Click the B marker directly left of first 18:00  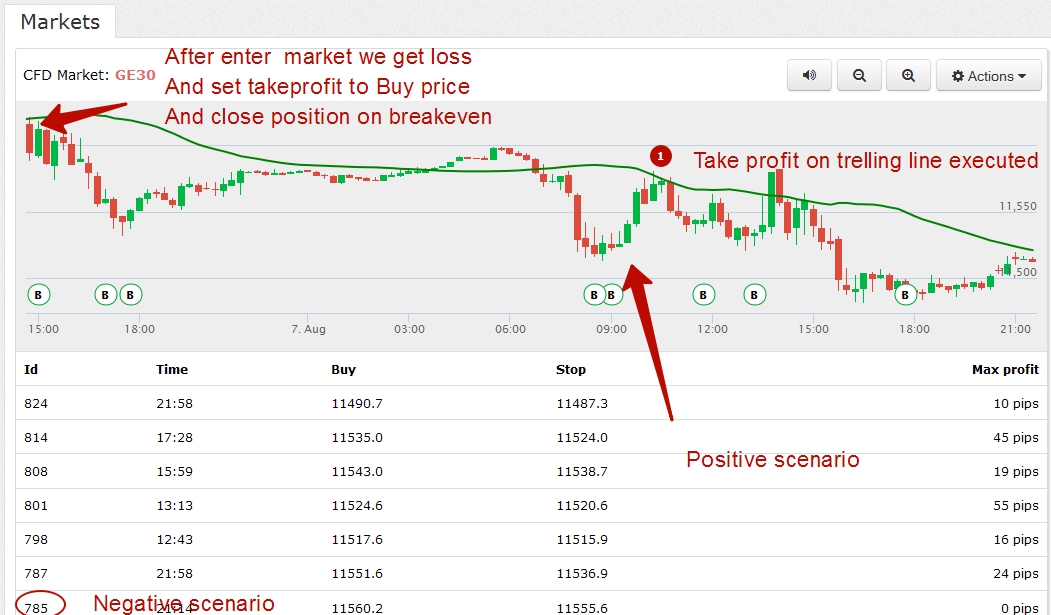131,295
